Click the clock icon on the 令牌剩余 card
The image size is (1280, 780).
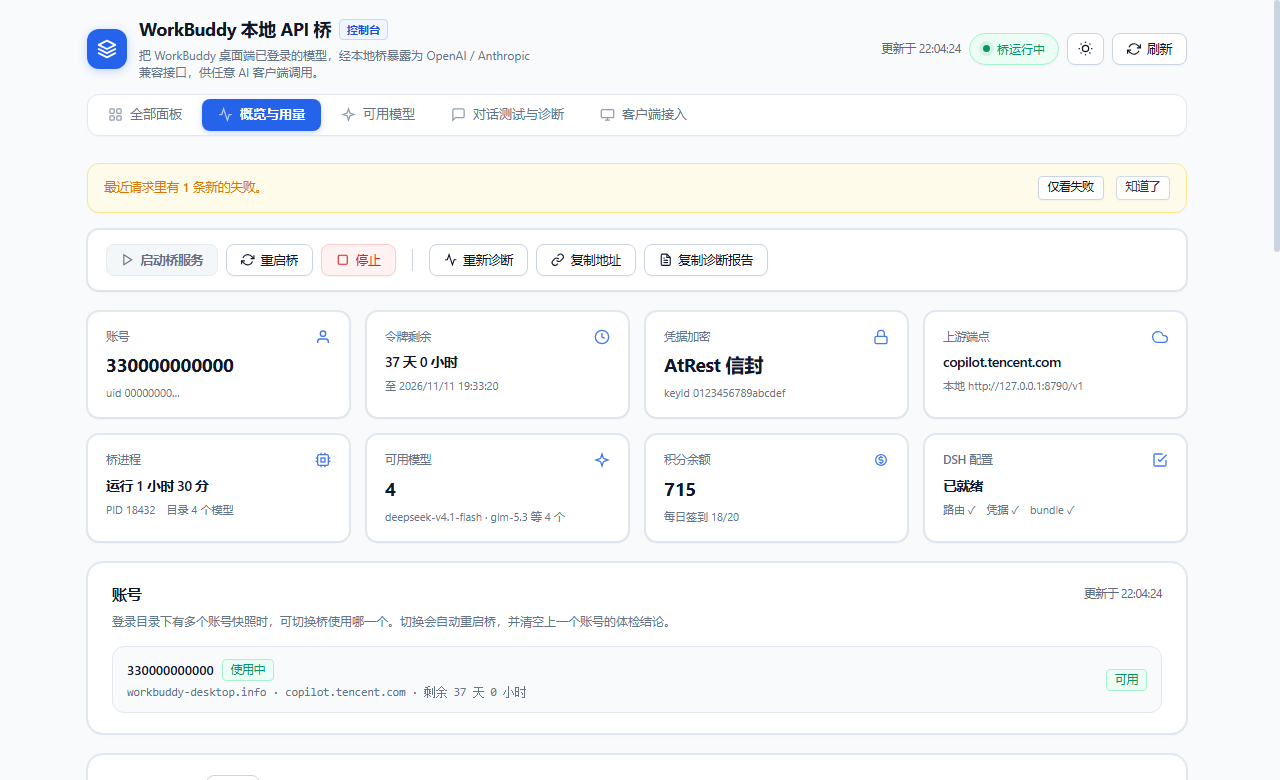602,337
